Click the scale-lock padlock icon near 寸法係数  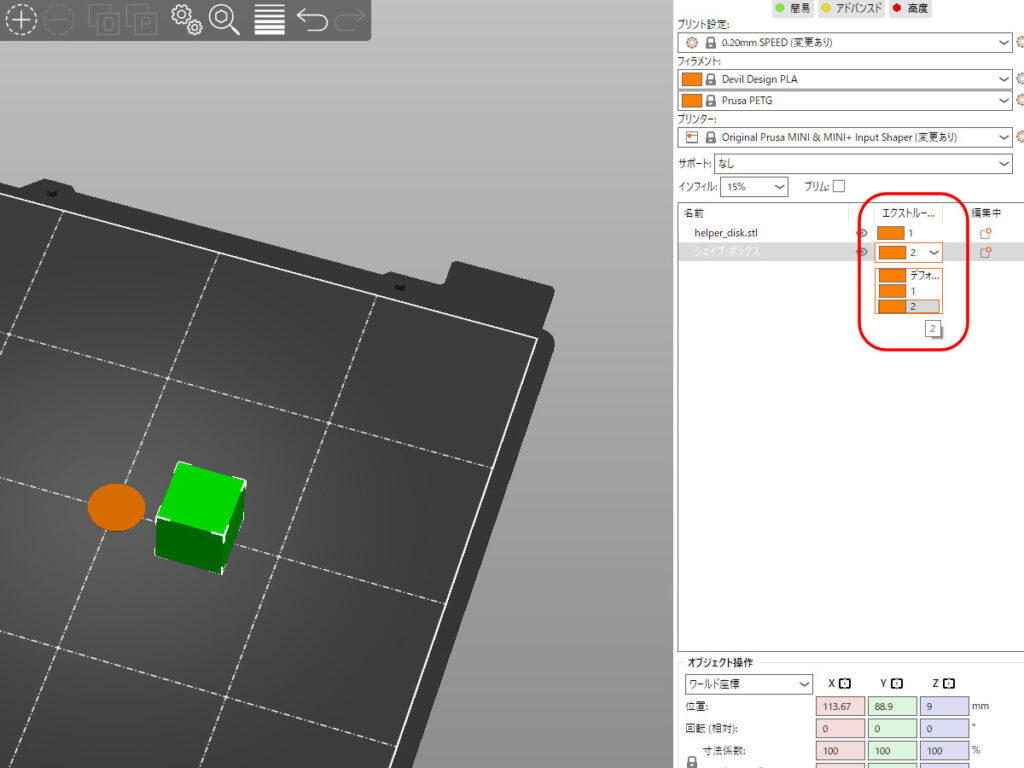(x=692, y=761)
